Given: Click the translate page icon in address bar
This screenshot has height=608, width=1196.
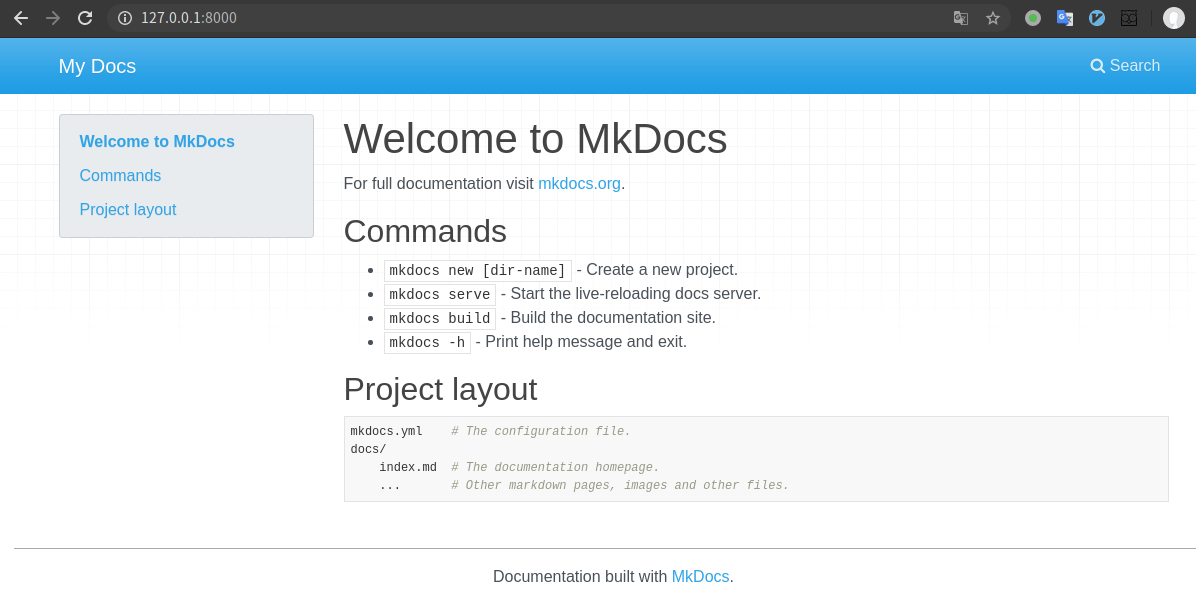Looking at the screenshot, I should (x=961, y=18).
